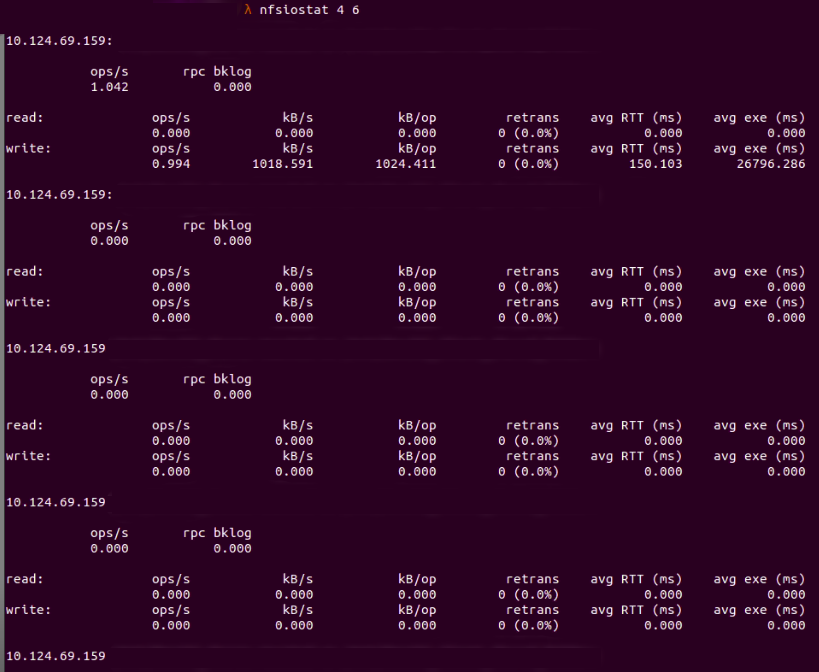Click the "nfsiostat 4 6" command text

pos(308,11)
